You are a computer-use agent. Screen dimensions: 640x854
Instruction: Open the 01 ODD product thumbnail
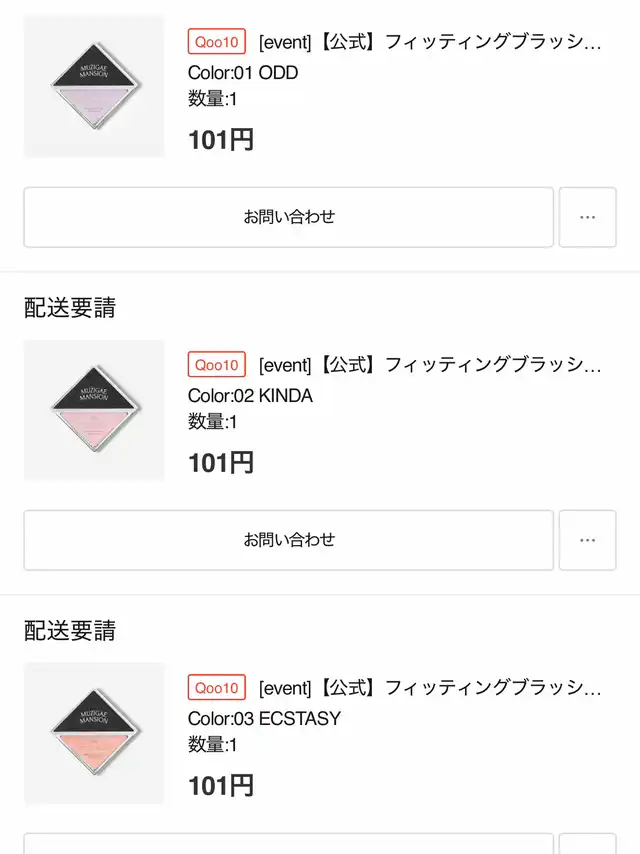click(94, 86)
